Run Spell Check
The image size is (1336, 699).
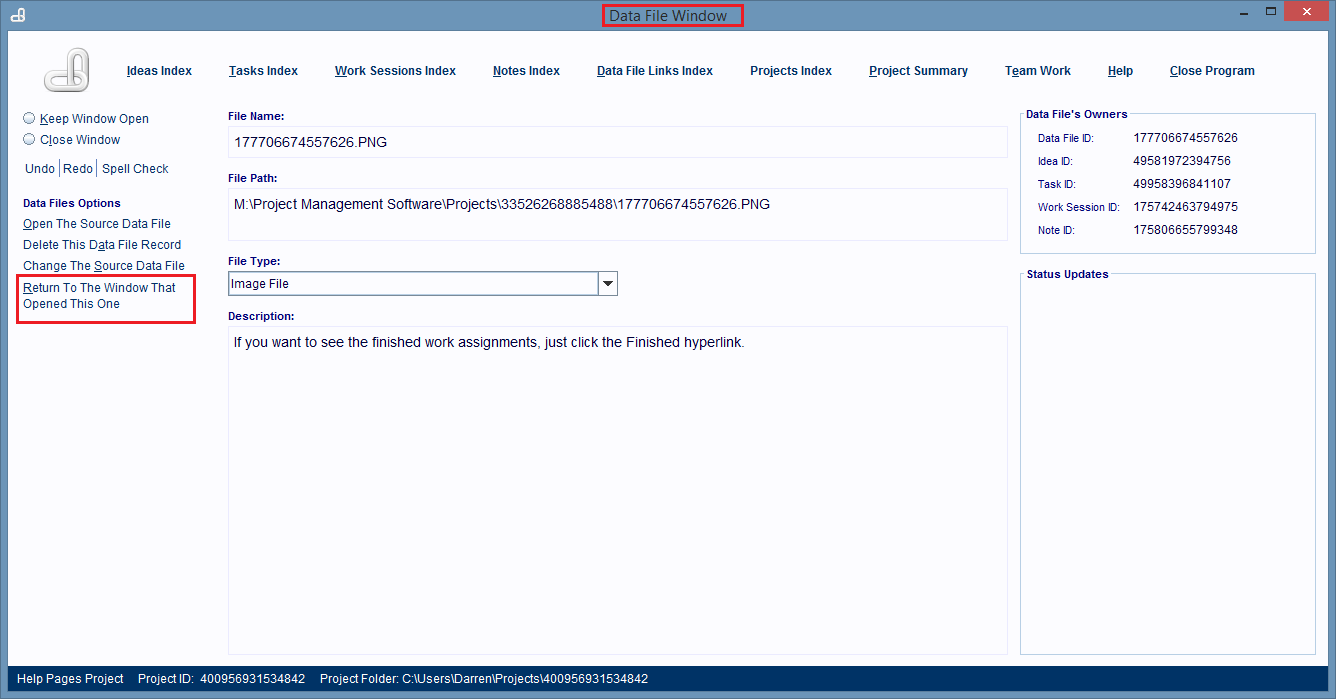tap(135, 169)
